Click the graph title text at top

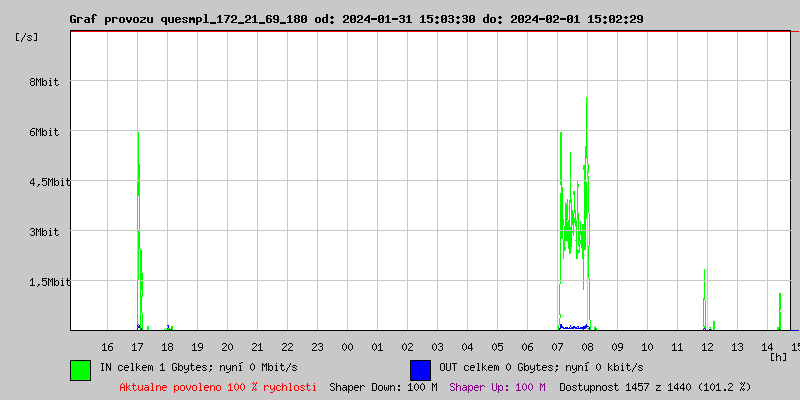357,19
